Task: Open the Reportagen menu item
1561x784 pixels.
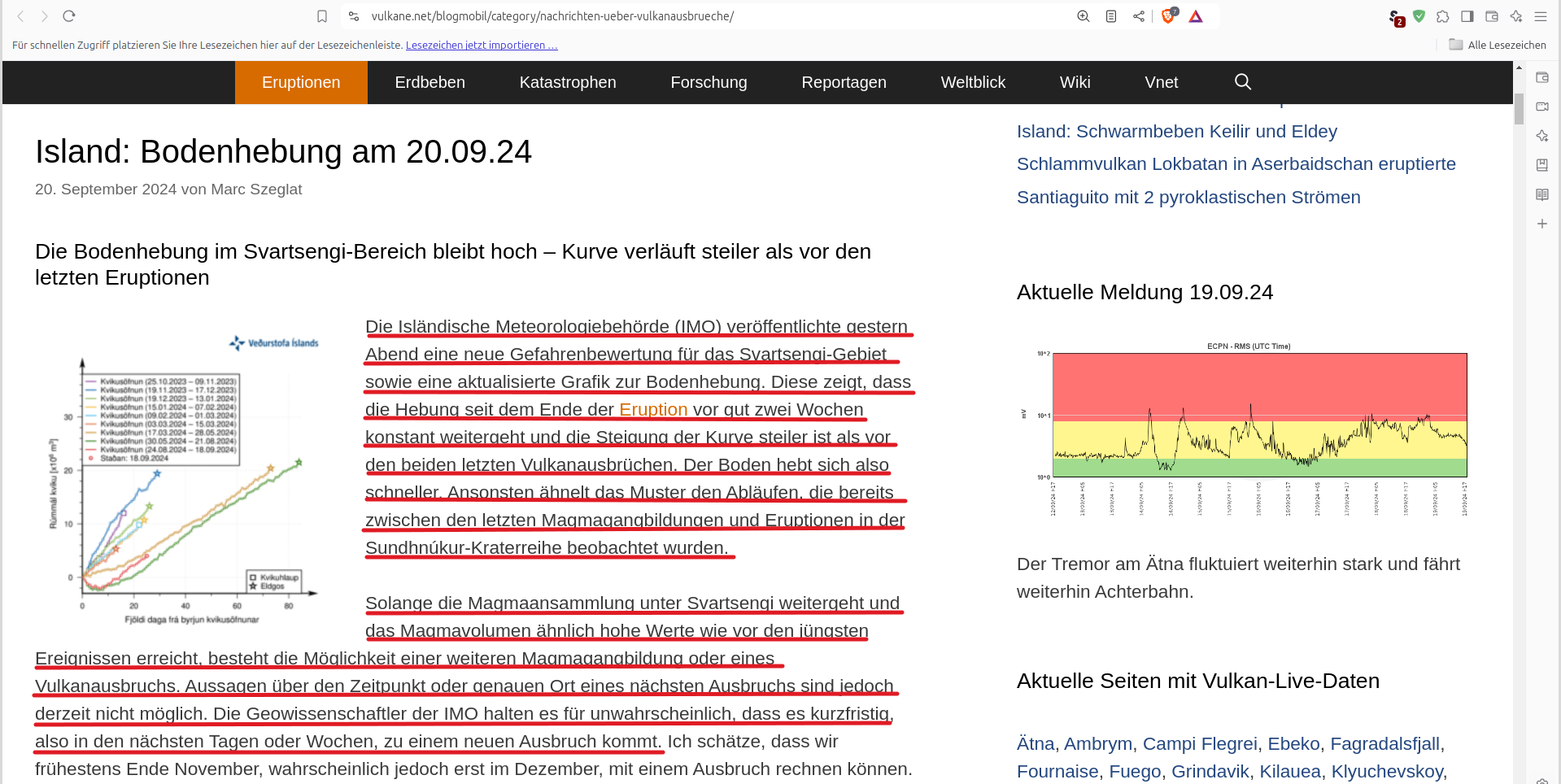Action: tap(844, 82)
